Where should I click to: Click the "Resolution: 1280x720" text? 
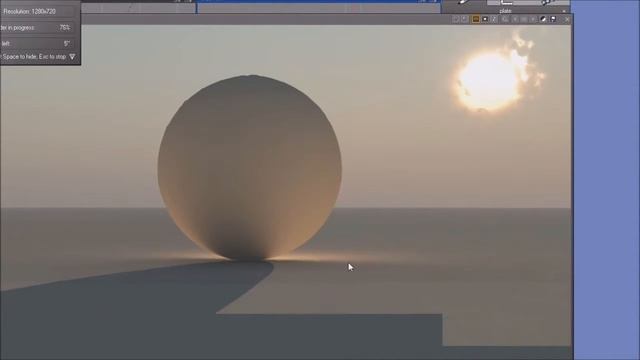29,11
